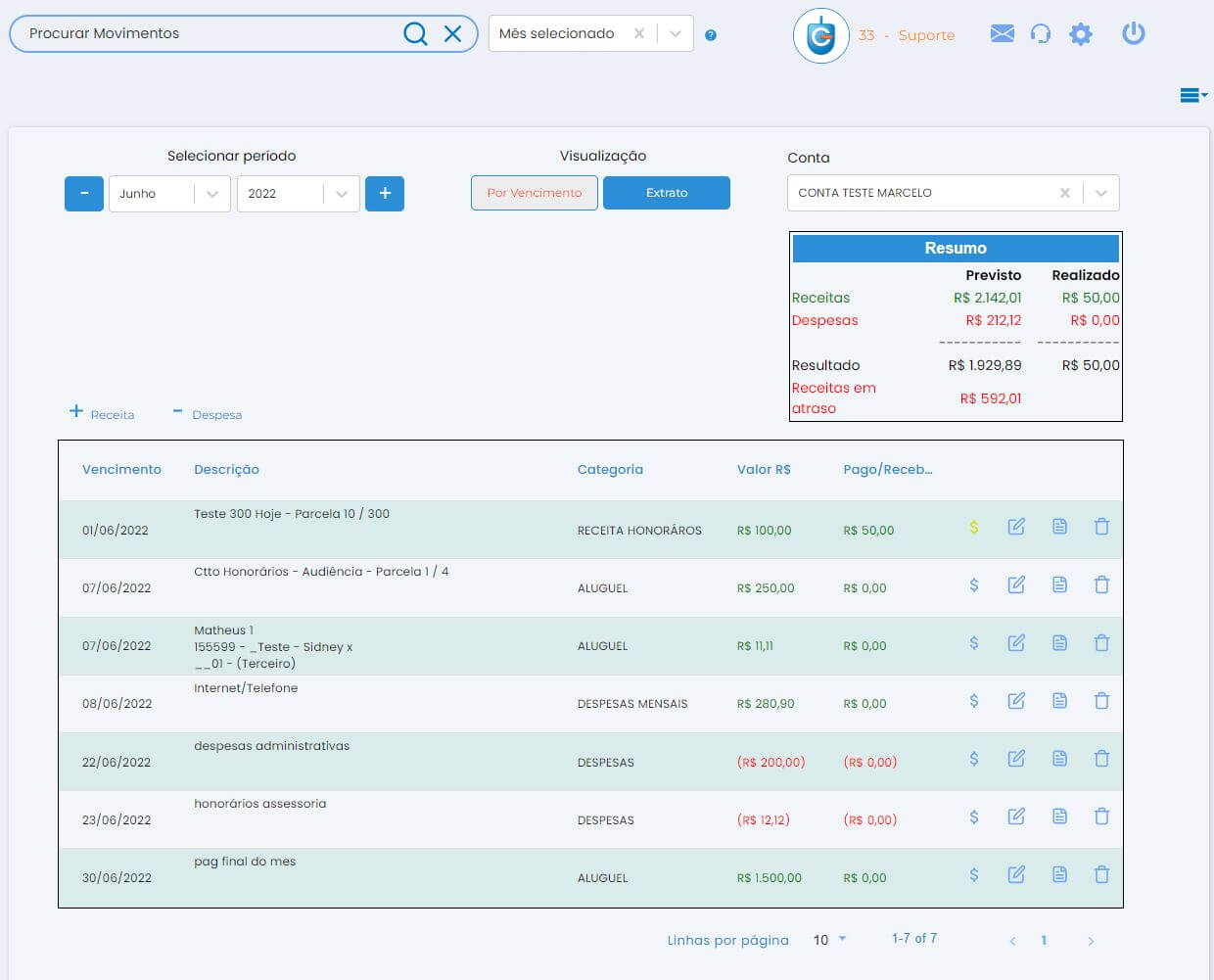Screen dimensions: 1214x980
Task: Sort by Vencimento column header
Action: coord(121,469)
